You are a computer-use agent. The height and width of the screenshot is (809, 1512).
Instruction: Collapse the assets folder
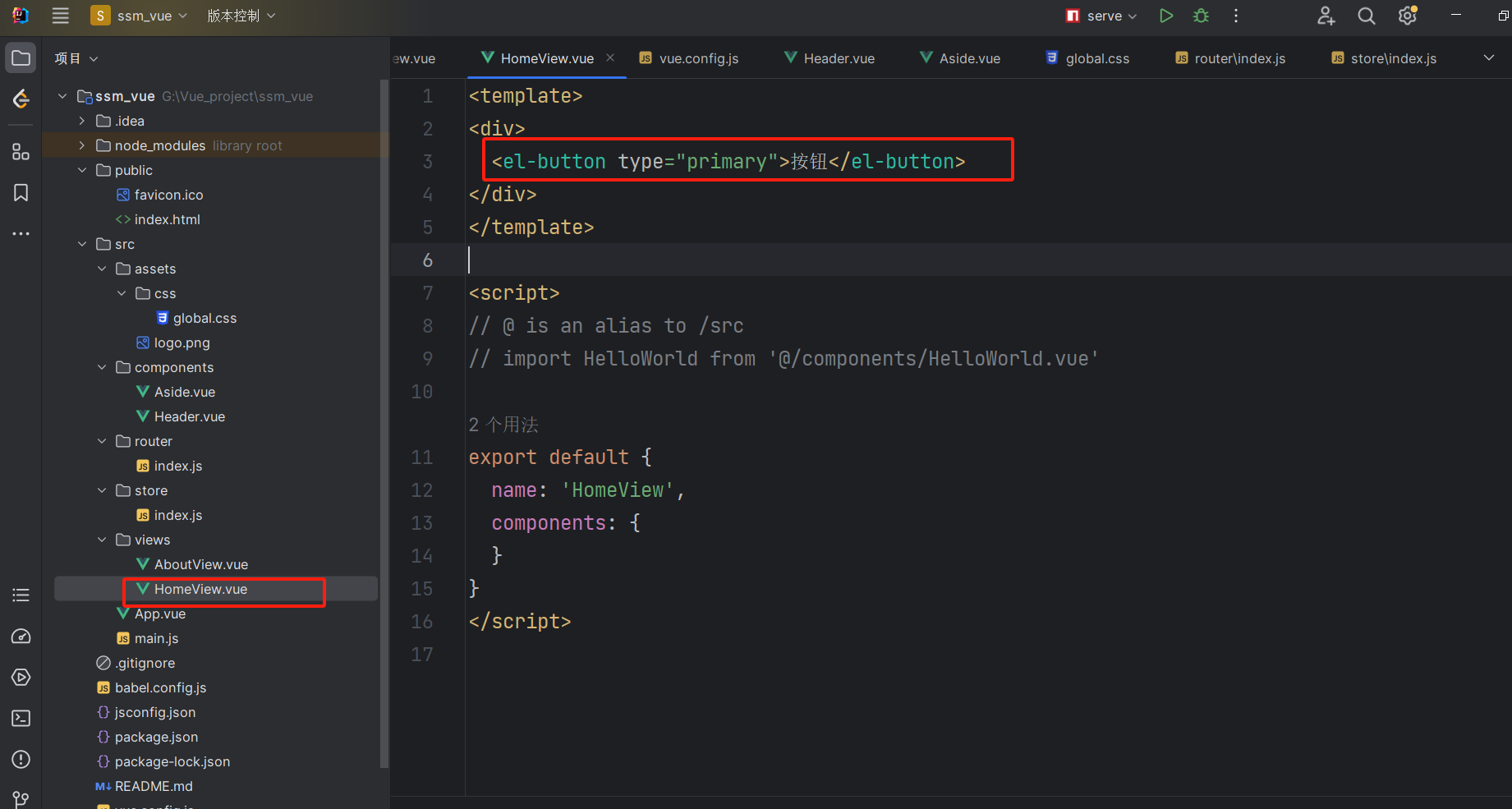click(102, 269)
